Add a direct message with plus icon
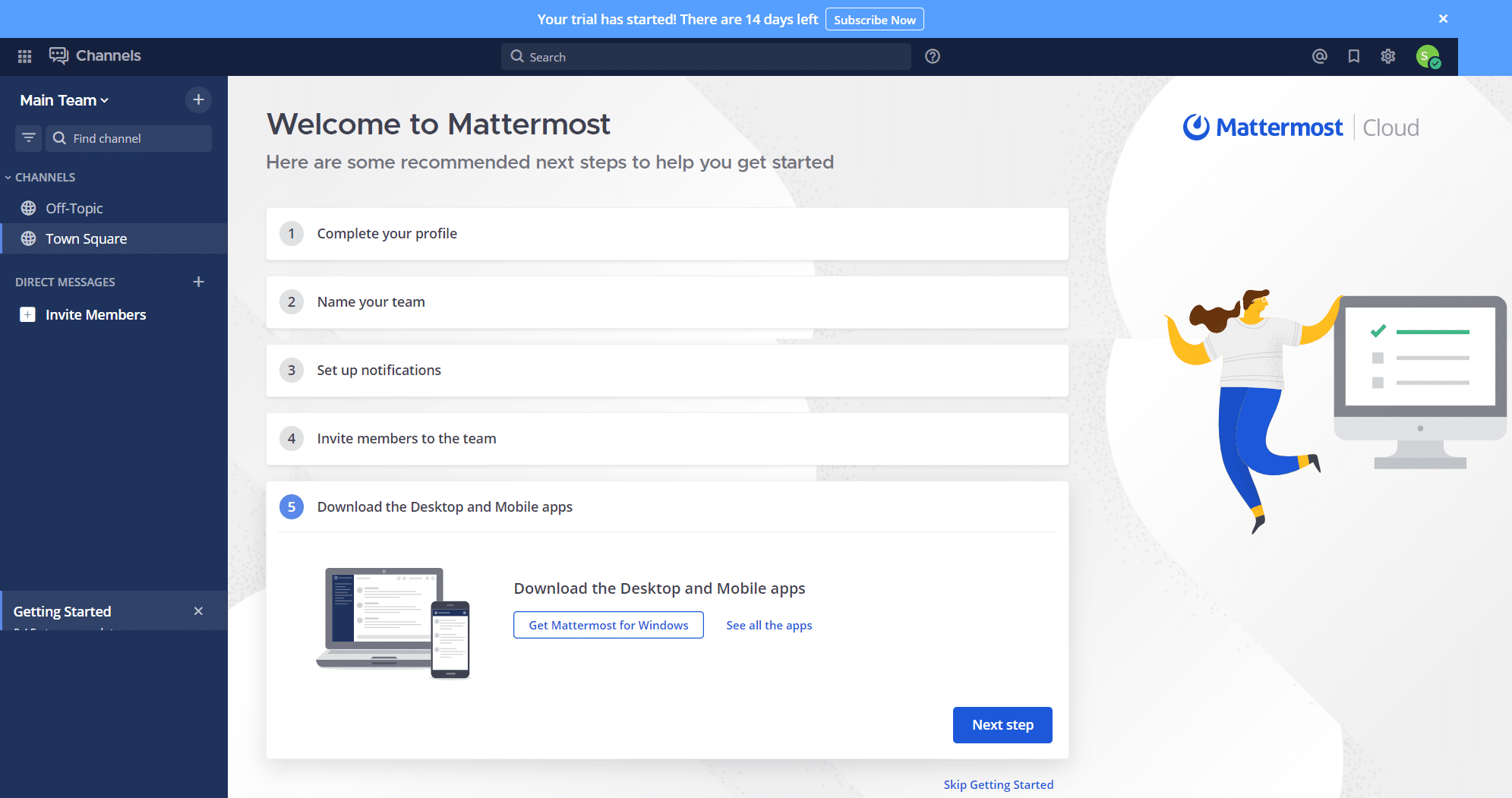 pos(199,282)
